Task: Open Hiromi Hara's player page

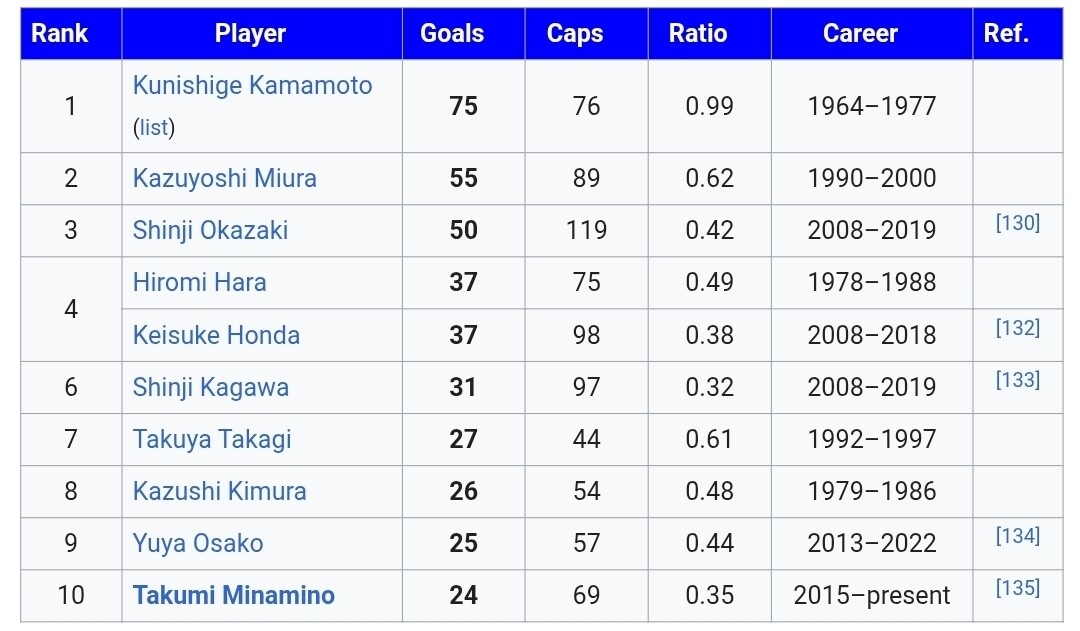Action: tap(199, 283)
